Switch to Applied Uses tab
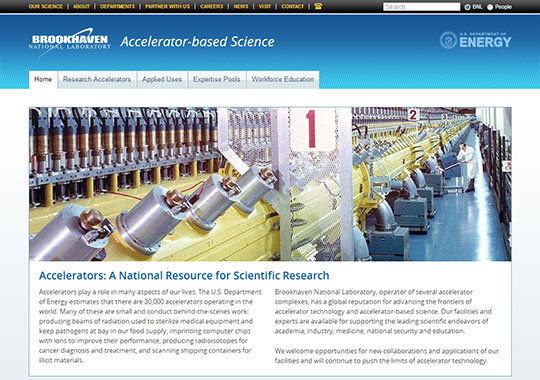This screenshot has height=380, width=540. 162,80
